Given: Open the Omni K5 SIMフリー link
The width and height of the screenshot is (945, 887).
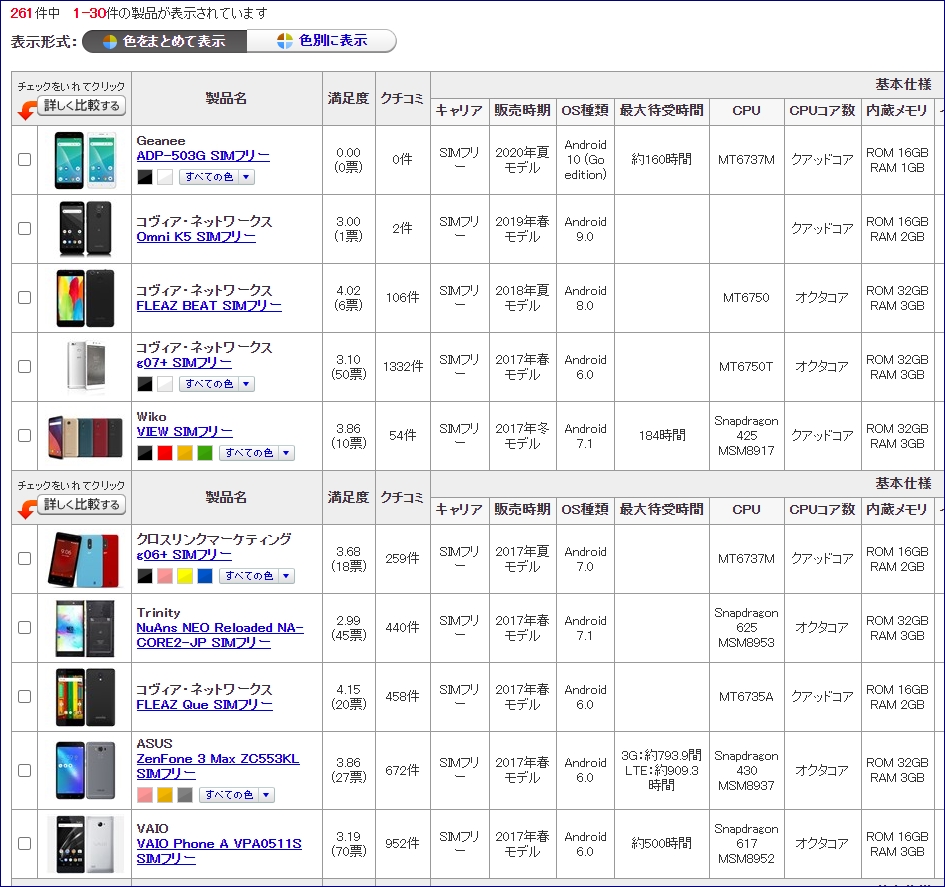Looking at the screenshot, I should [x=196, y=237].
